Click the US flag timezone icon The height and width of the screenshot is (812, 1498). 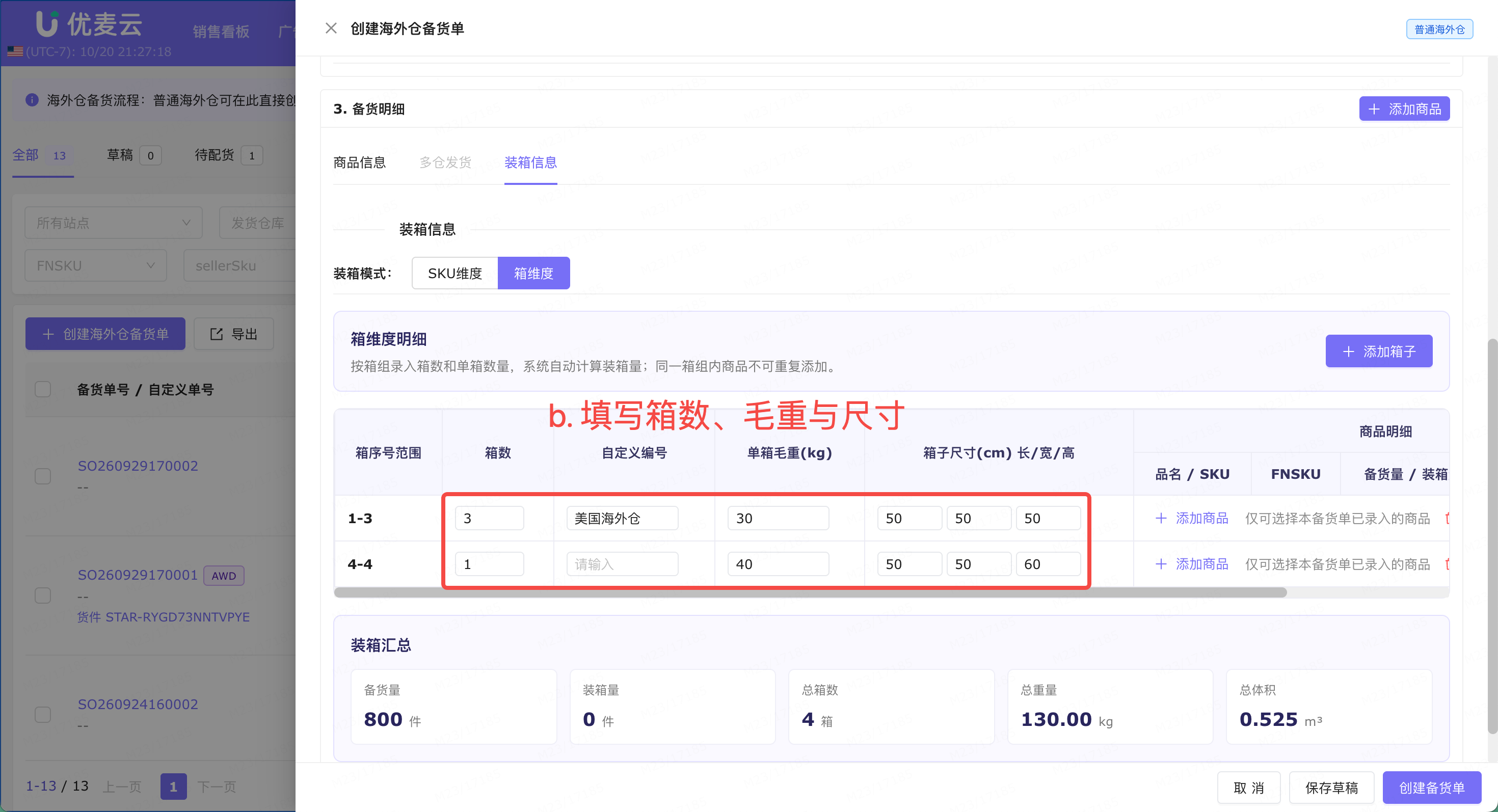(x=15, y=52)
